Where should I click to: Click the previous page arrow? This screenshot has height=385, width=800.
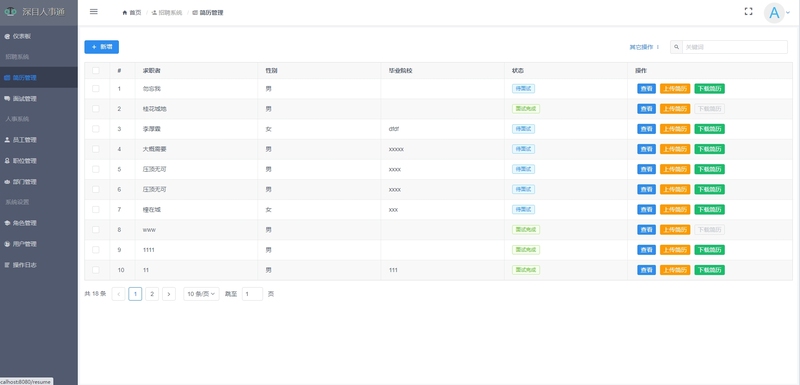pos(118,294)
